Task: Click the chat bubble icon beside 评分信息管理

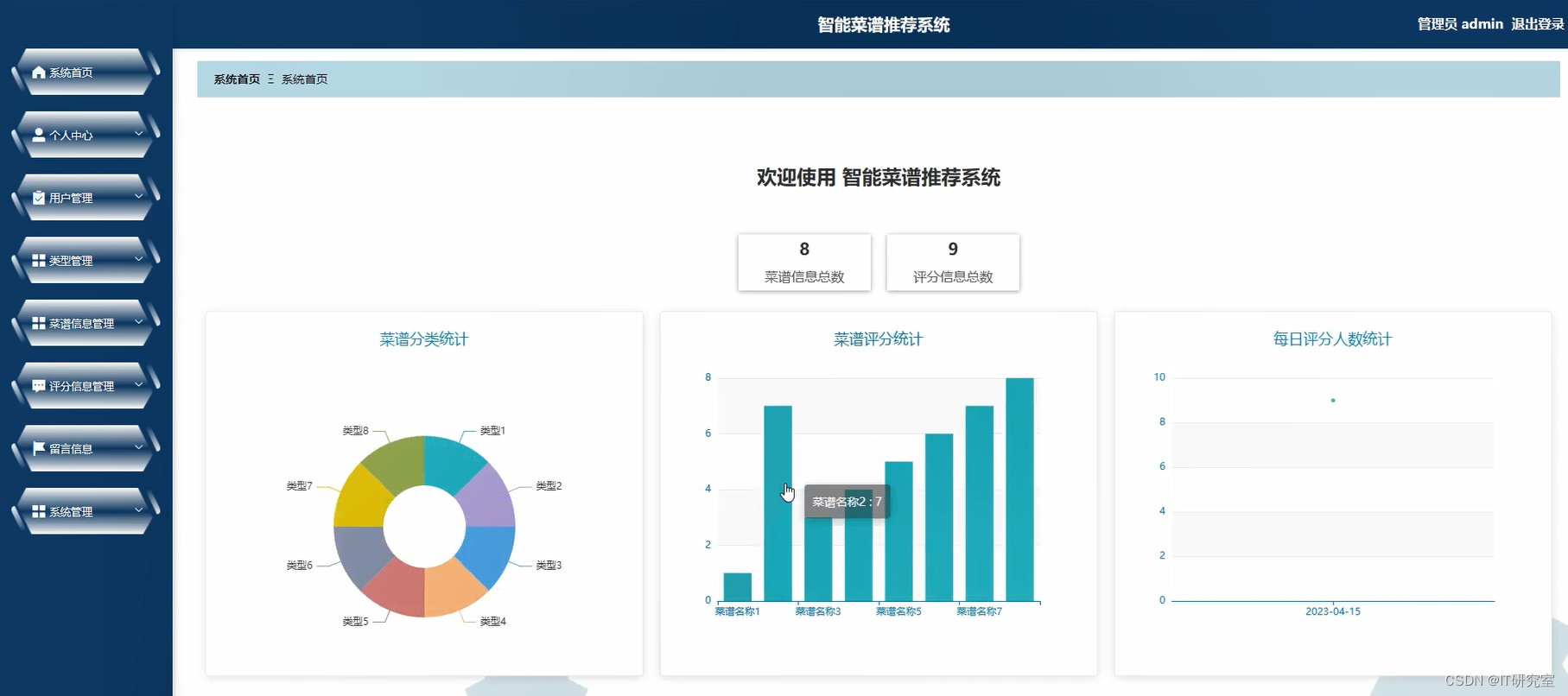Action: coord(39,386)
